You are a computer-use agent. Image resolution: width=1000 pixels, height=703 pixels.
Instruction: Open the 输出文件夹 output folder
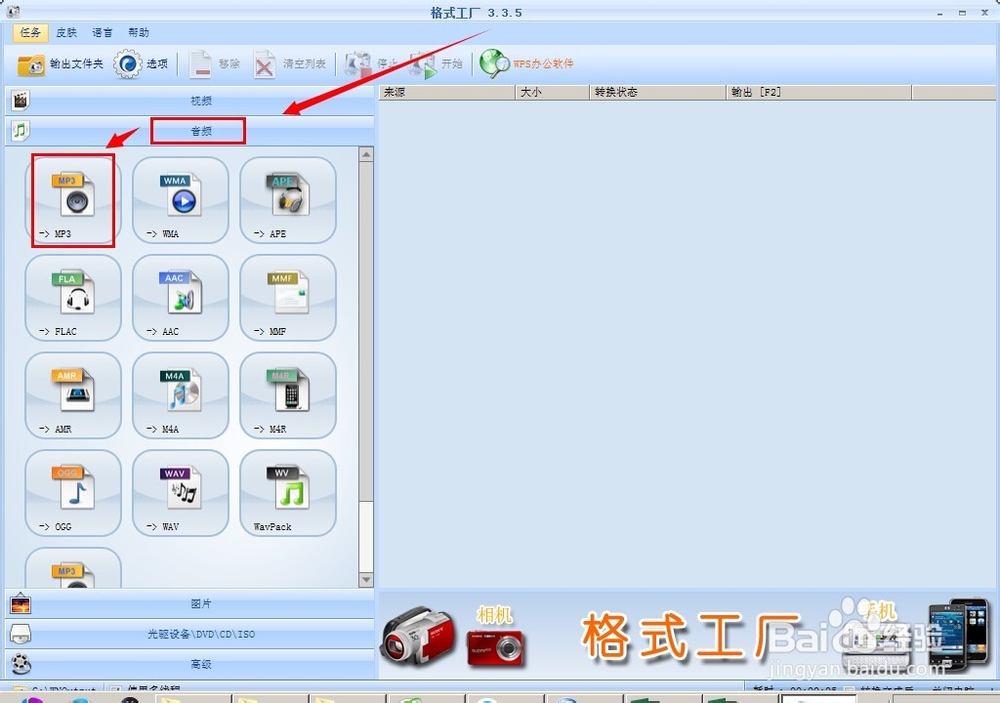click(55, 63)
